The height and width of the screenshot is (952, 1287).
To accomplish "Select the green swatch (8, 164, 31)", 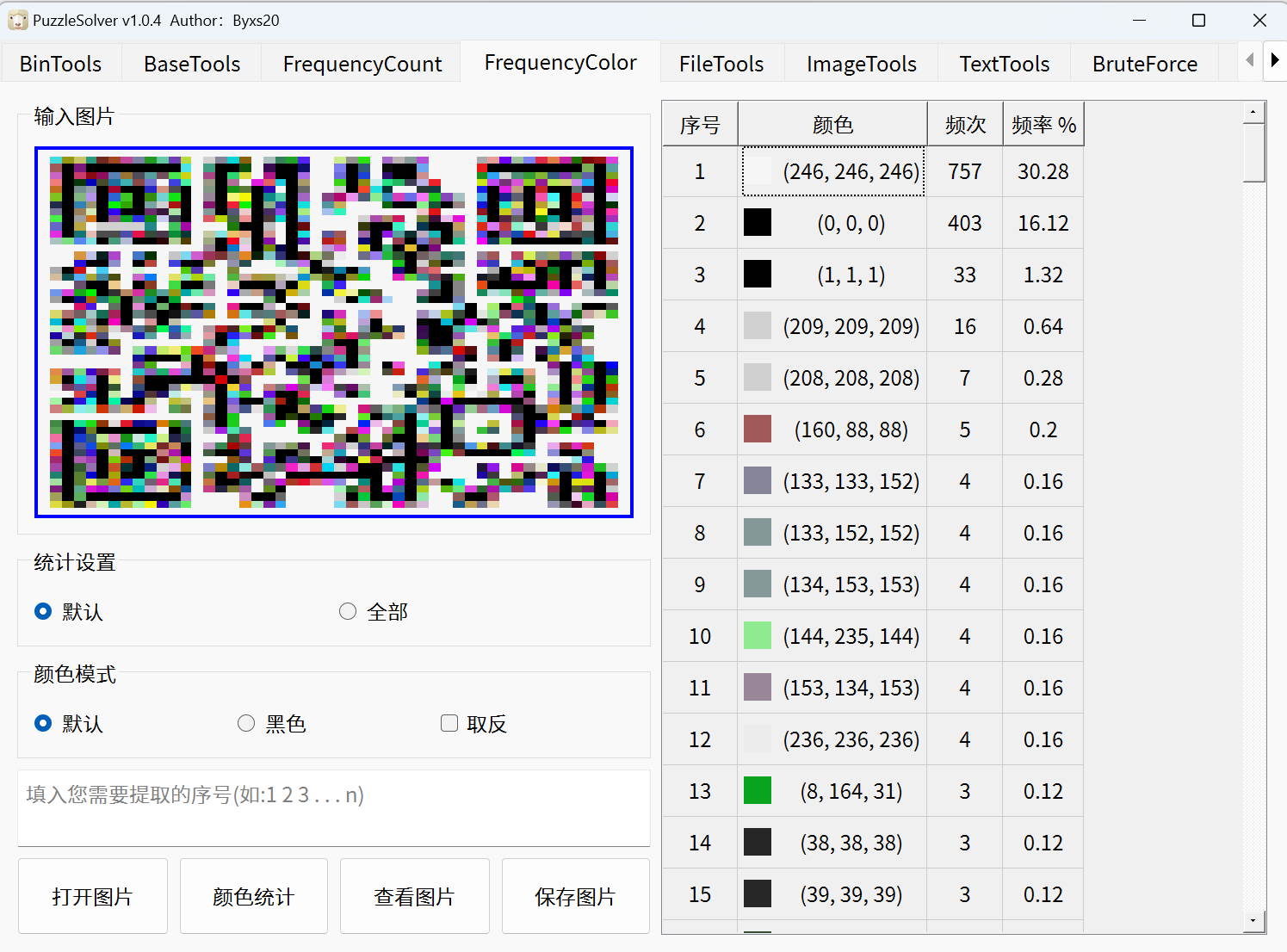I will (758, 791).
